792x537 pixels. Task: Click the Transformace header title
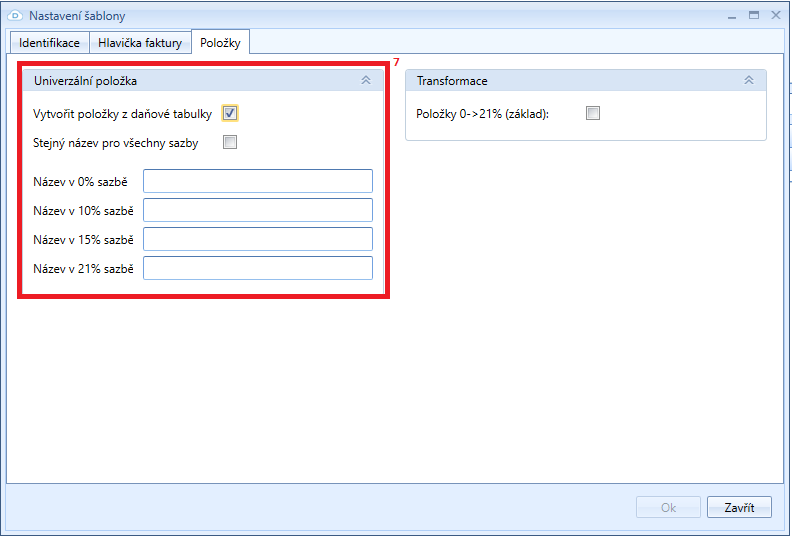(x=452, y=81)
